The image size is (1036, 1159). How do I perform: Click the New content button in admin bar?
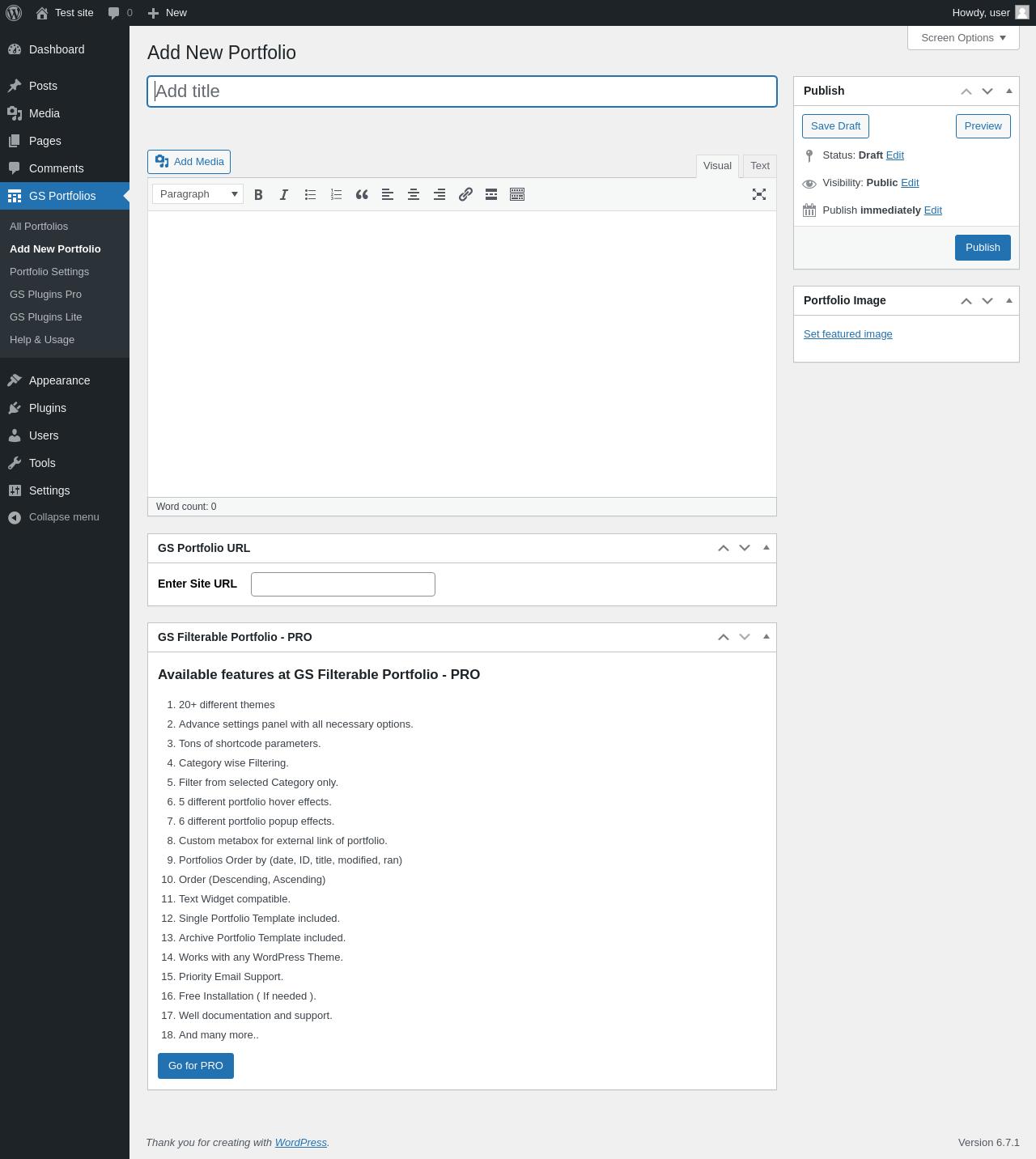168,13
